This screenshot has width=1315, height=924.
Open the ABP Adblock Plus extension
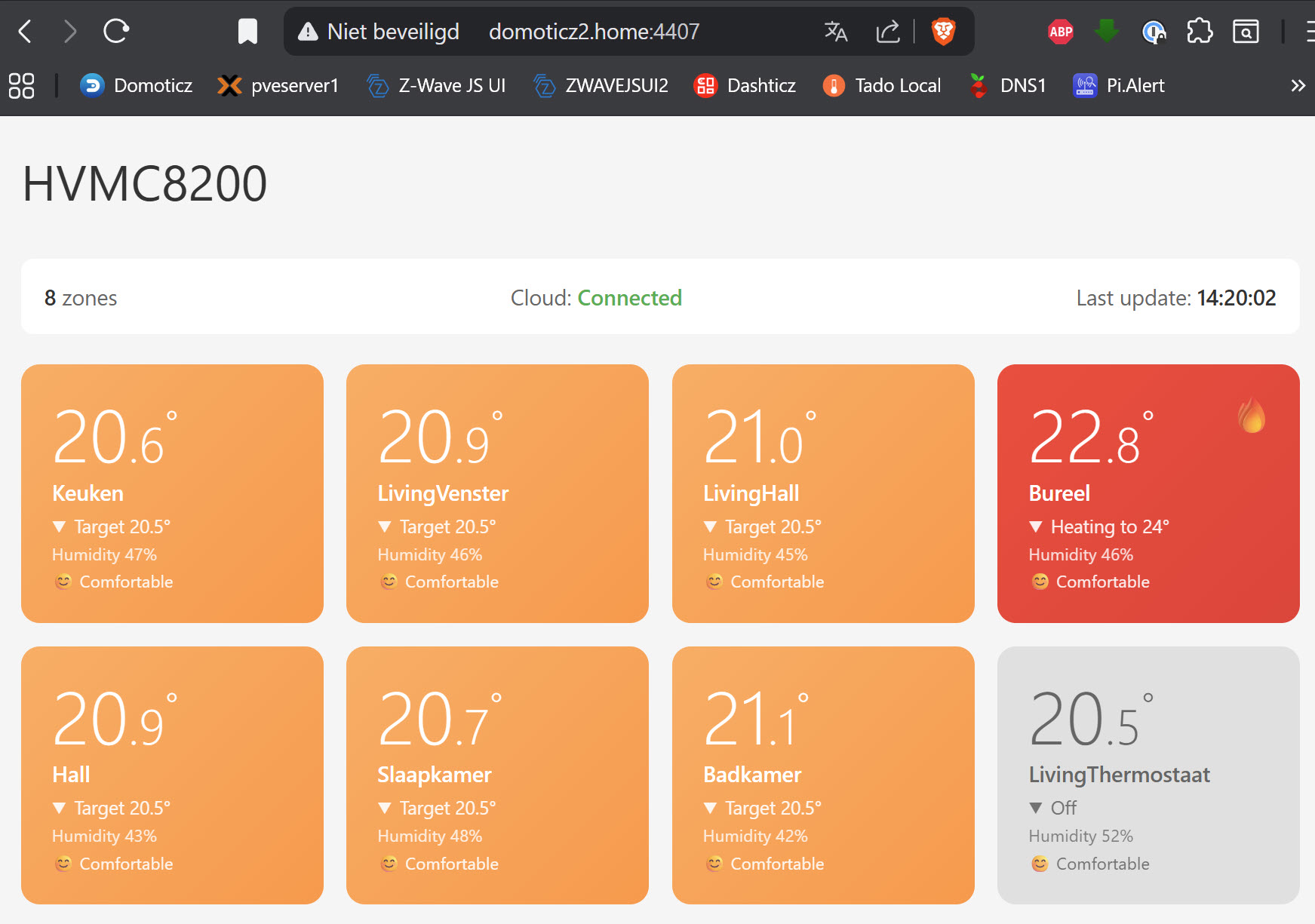(x=1060, y=32)
